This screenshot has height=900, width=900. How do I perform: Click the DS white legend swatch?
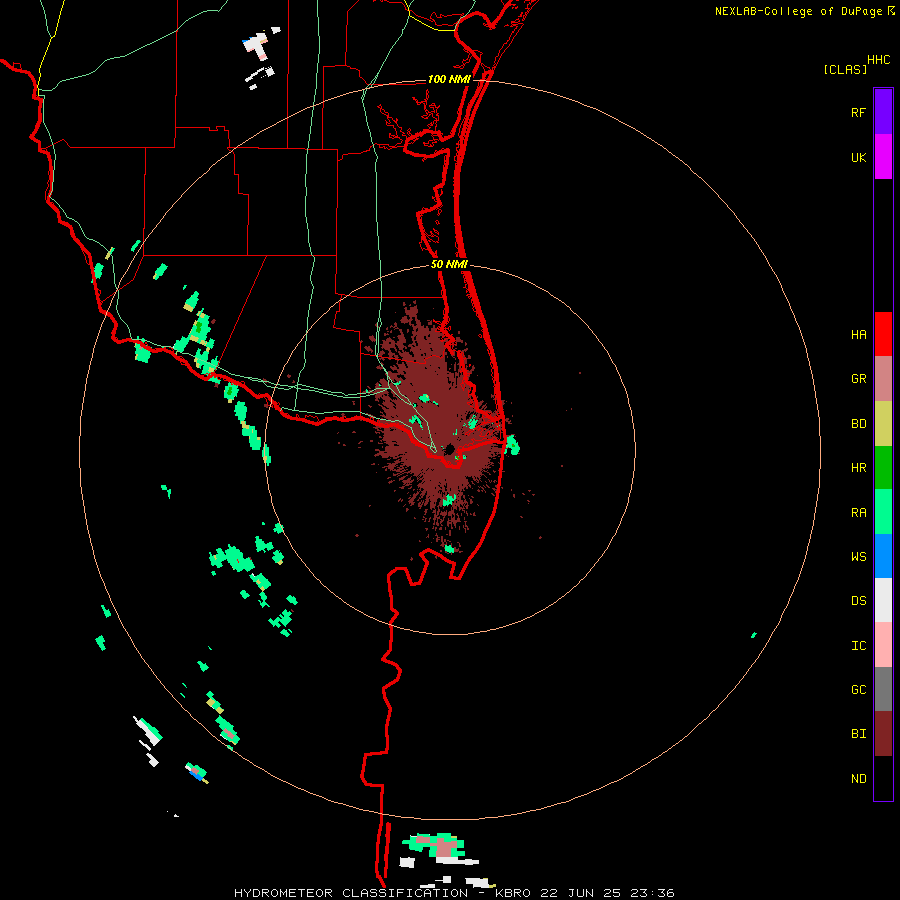point(883,600)
